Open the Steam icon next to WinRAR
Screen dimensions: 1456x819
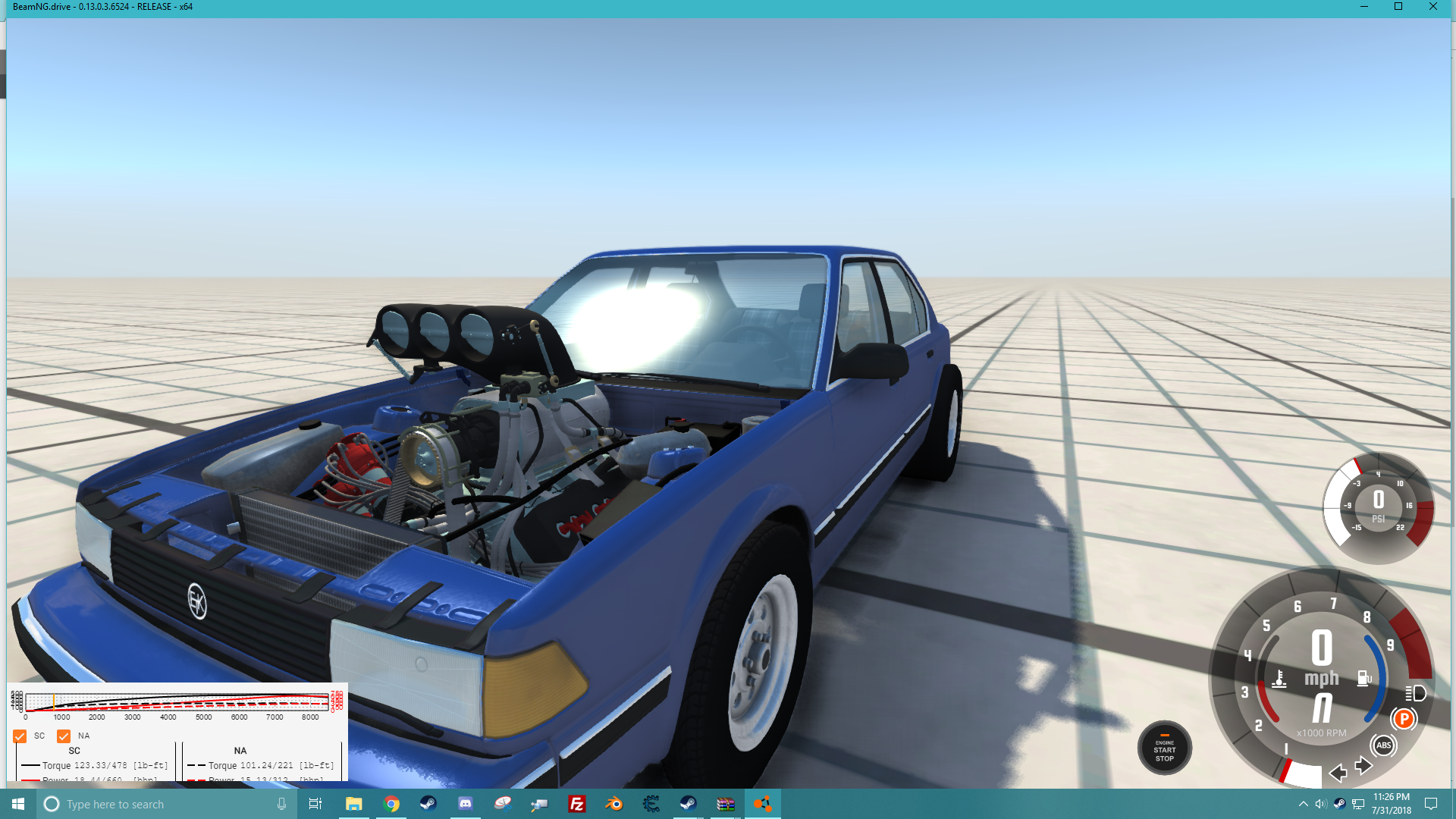(688, 804)
